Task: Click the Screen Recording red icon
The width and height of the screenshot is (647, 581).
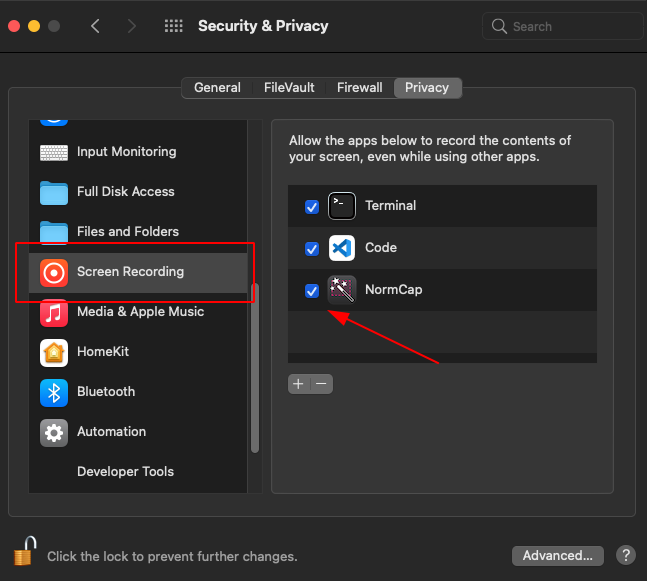Action: coord(54,272)
